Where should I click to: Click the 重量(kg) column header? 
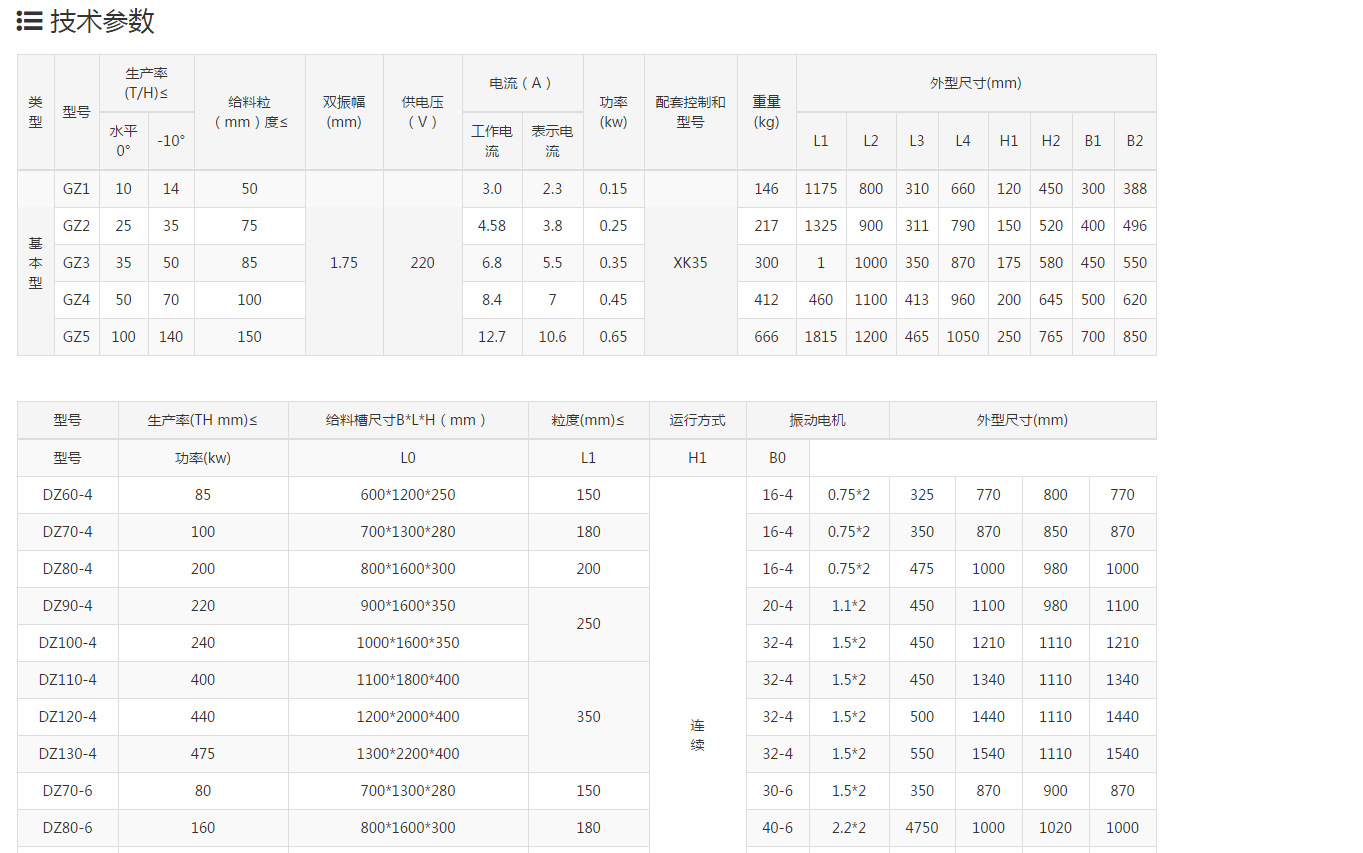pos(766,112)
